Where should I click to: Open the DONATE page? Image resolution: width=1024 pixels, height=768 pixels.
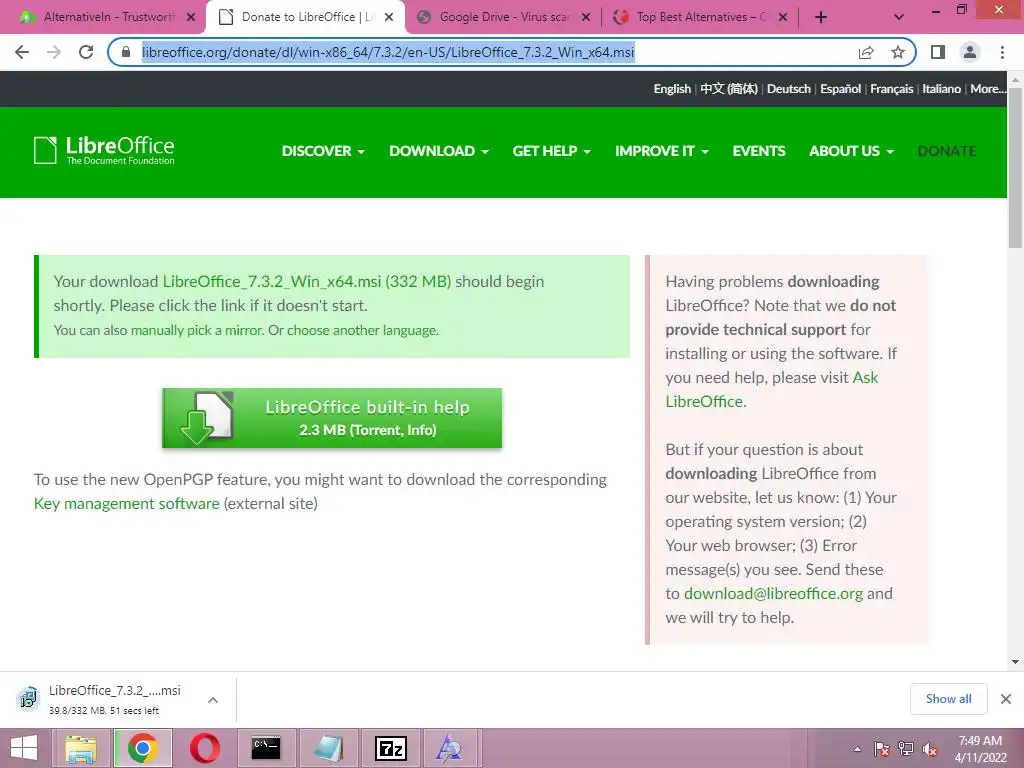[946, 151]
